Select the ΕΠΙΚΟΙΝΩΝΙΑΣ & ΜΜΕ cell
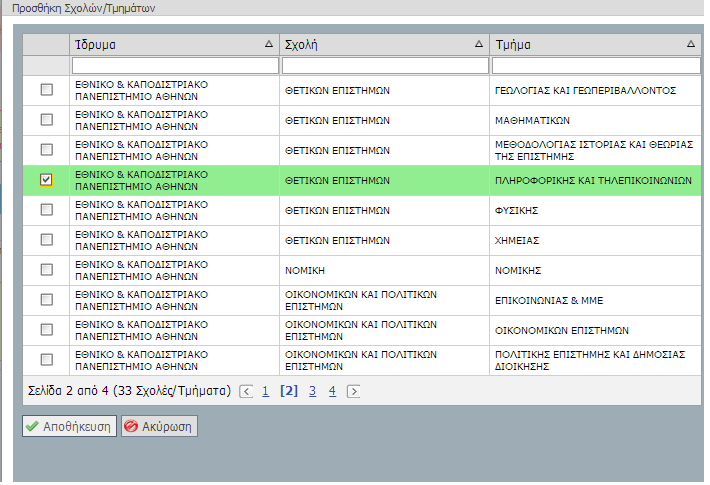The image size is (710, 485). tap(595, 300)
